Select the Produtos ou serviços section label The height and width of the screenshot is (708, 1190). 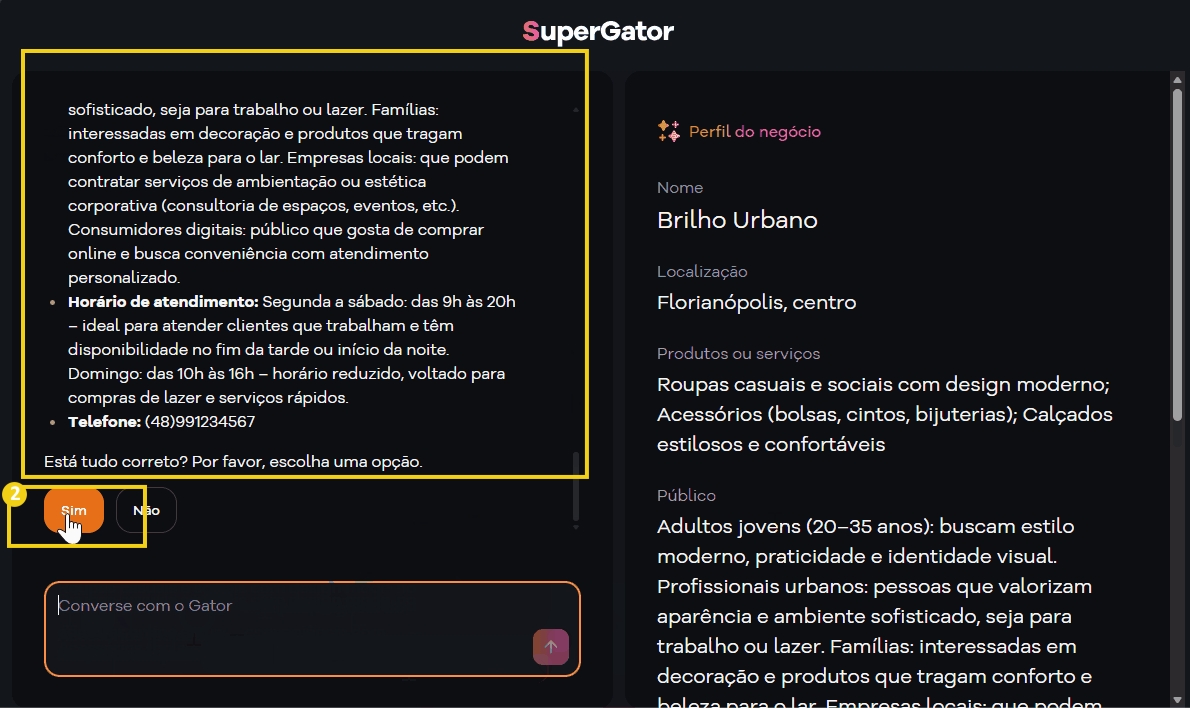pos(737,353)
